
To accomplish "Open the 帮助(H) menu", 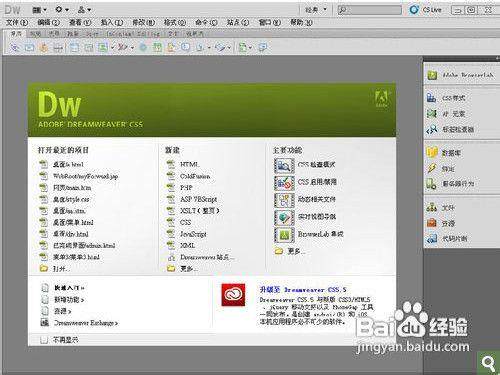I will [301, 22].
